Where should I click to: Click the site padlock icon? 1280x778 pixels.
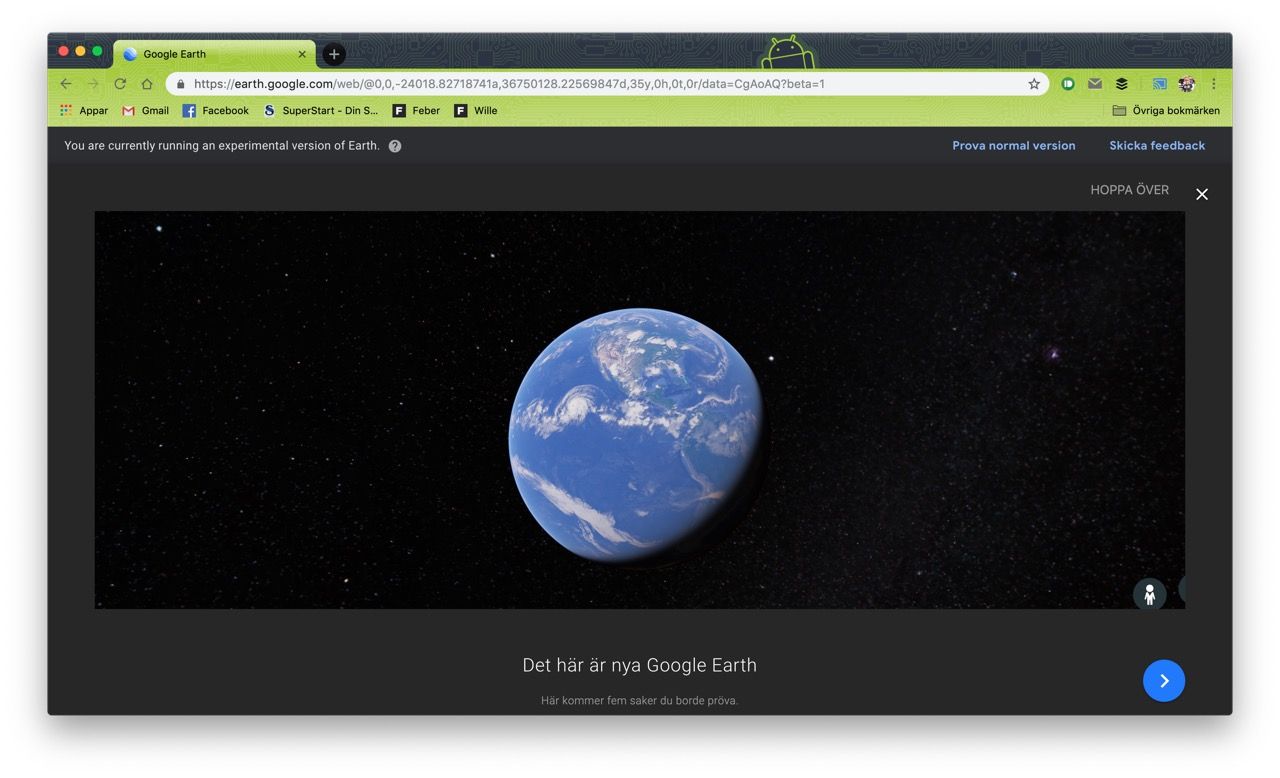pyautogui.click(x=181, y=84)
